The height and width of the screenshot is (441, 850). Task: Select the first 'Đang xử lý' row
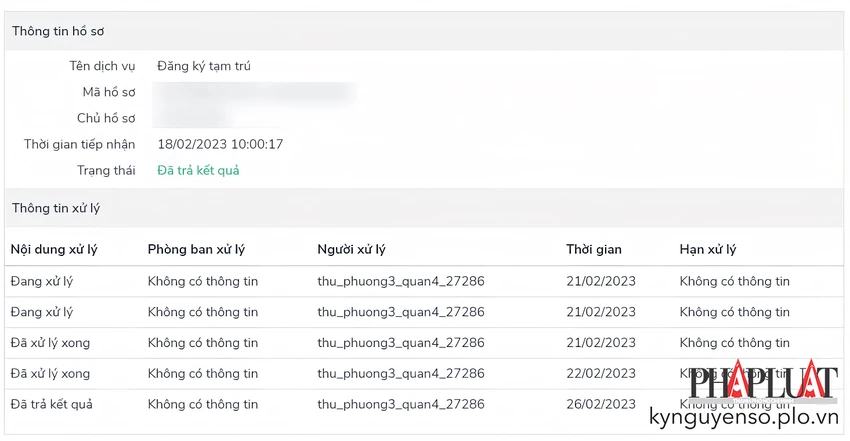pos(424,281)
